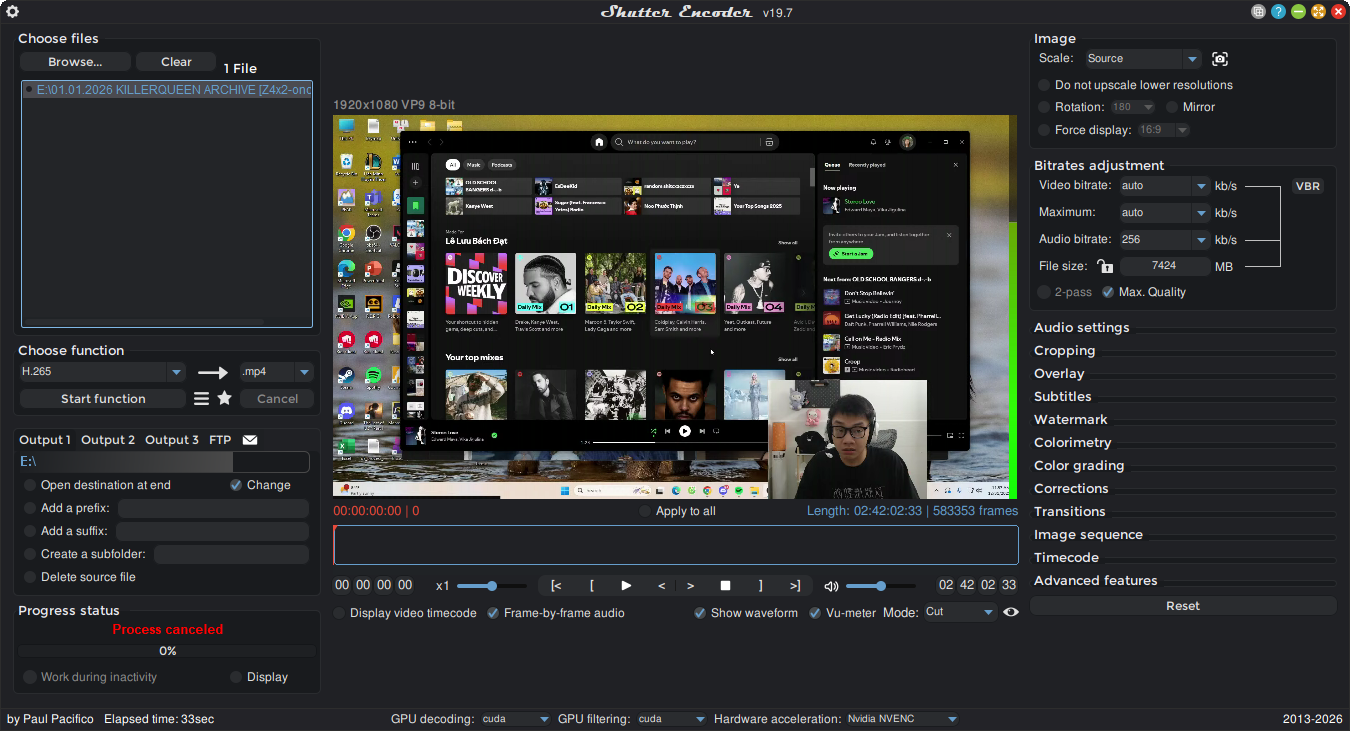Adjust the playback speed slider
The image size is (1350, 731).
[x=492, y=586]
